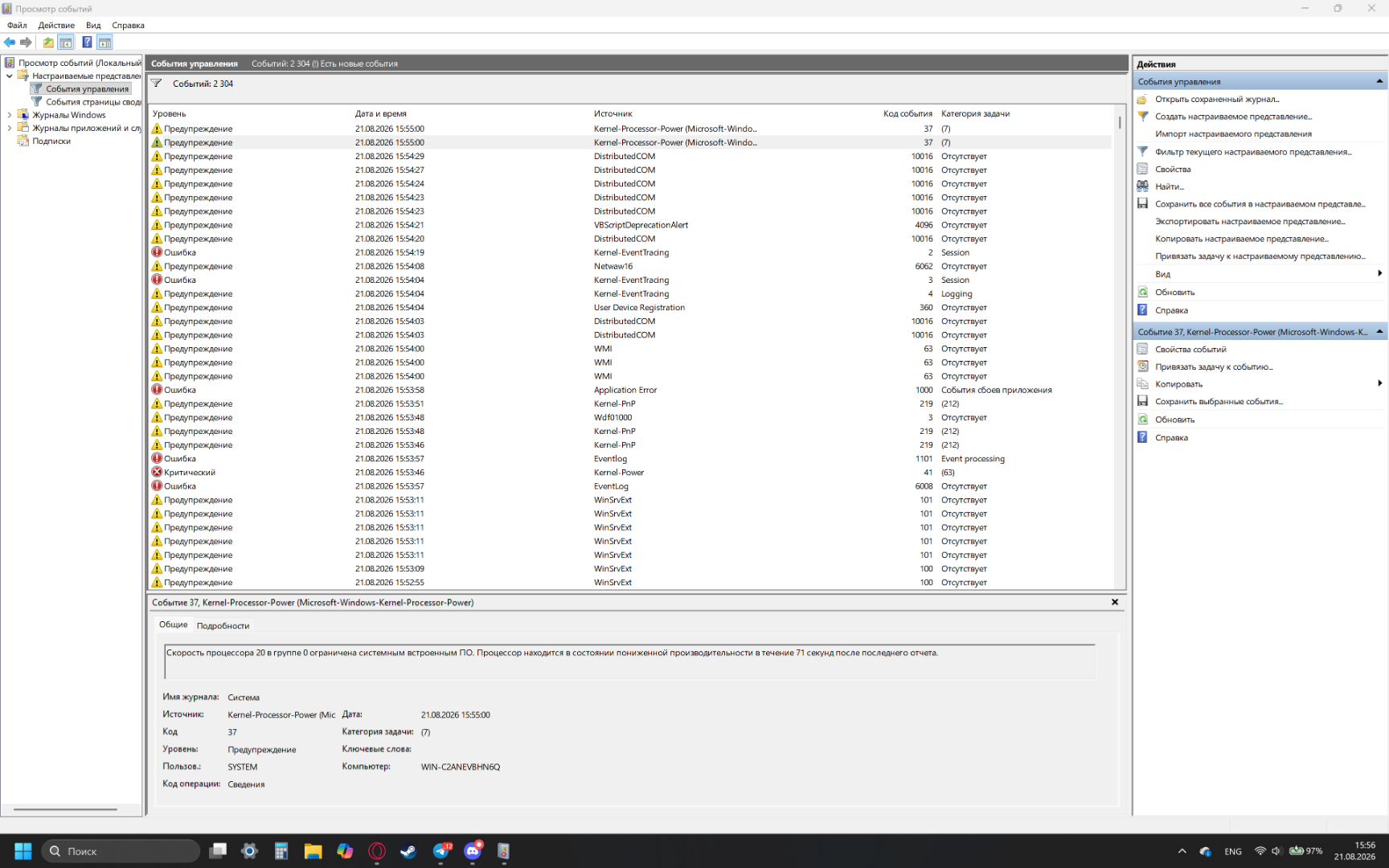
Task: Click Привязать задачу к настраиваемому представлению
Action: 1260,256
